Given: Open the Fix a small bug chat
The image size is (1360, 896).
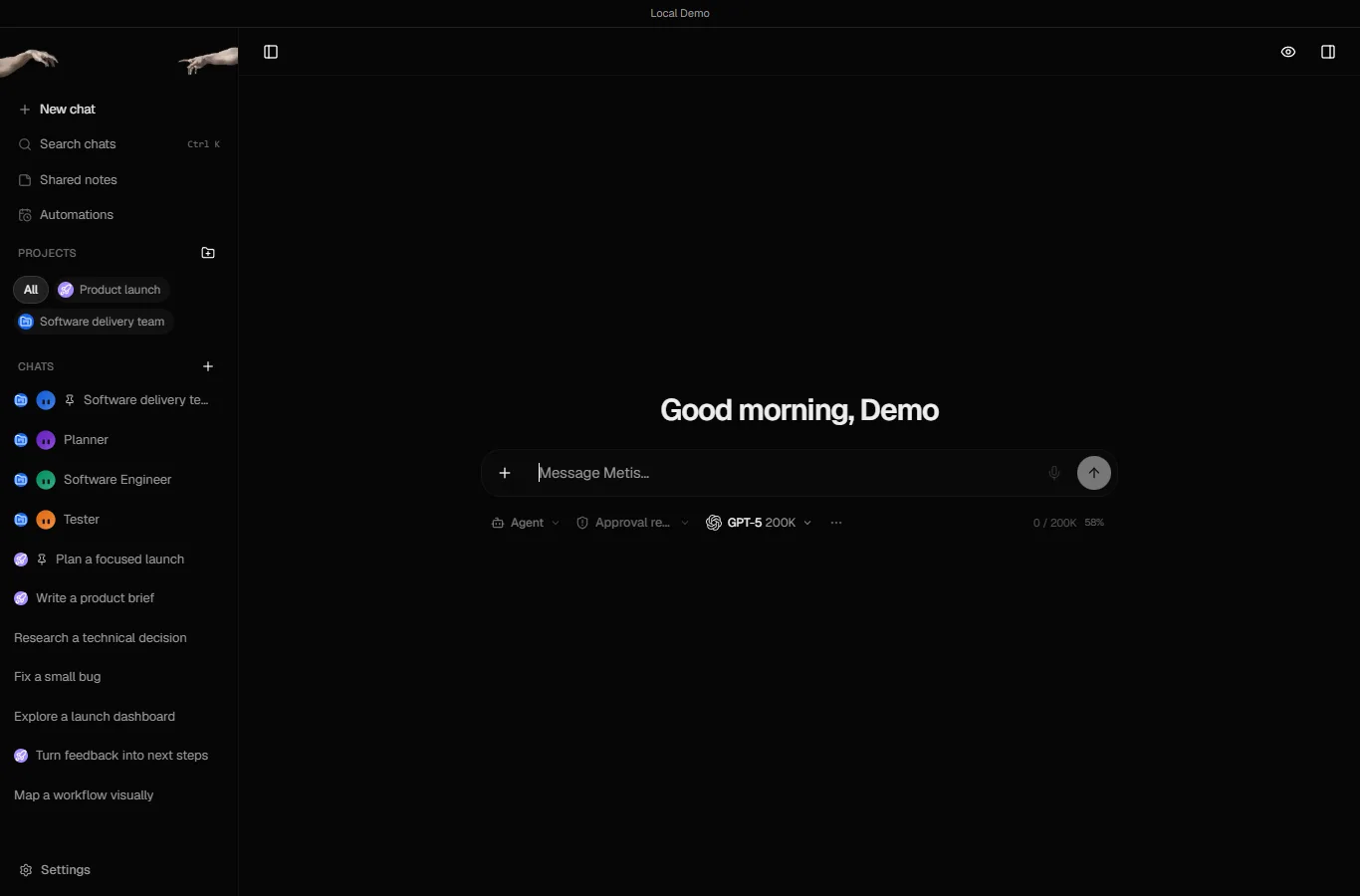Looking at the screenshot, I should click(x=118, y=677).
